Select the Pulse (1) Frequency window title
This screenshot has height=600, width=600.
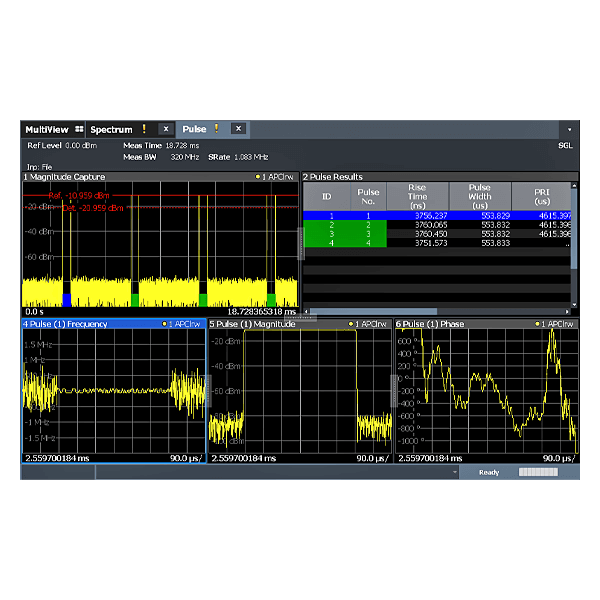[x=65, y=324]
